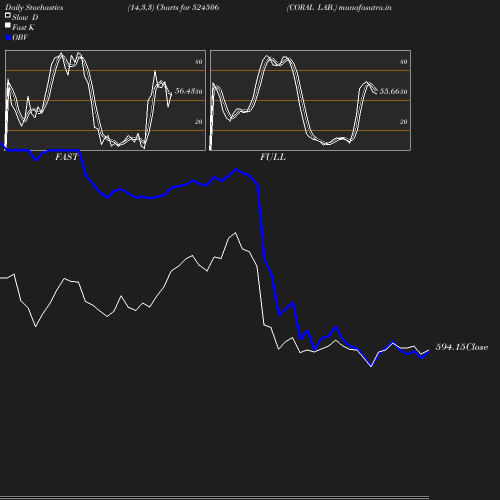500x500 pixels.
Task: Click the 'FULL' chart caption
Action: coord(273,157)
